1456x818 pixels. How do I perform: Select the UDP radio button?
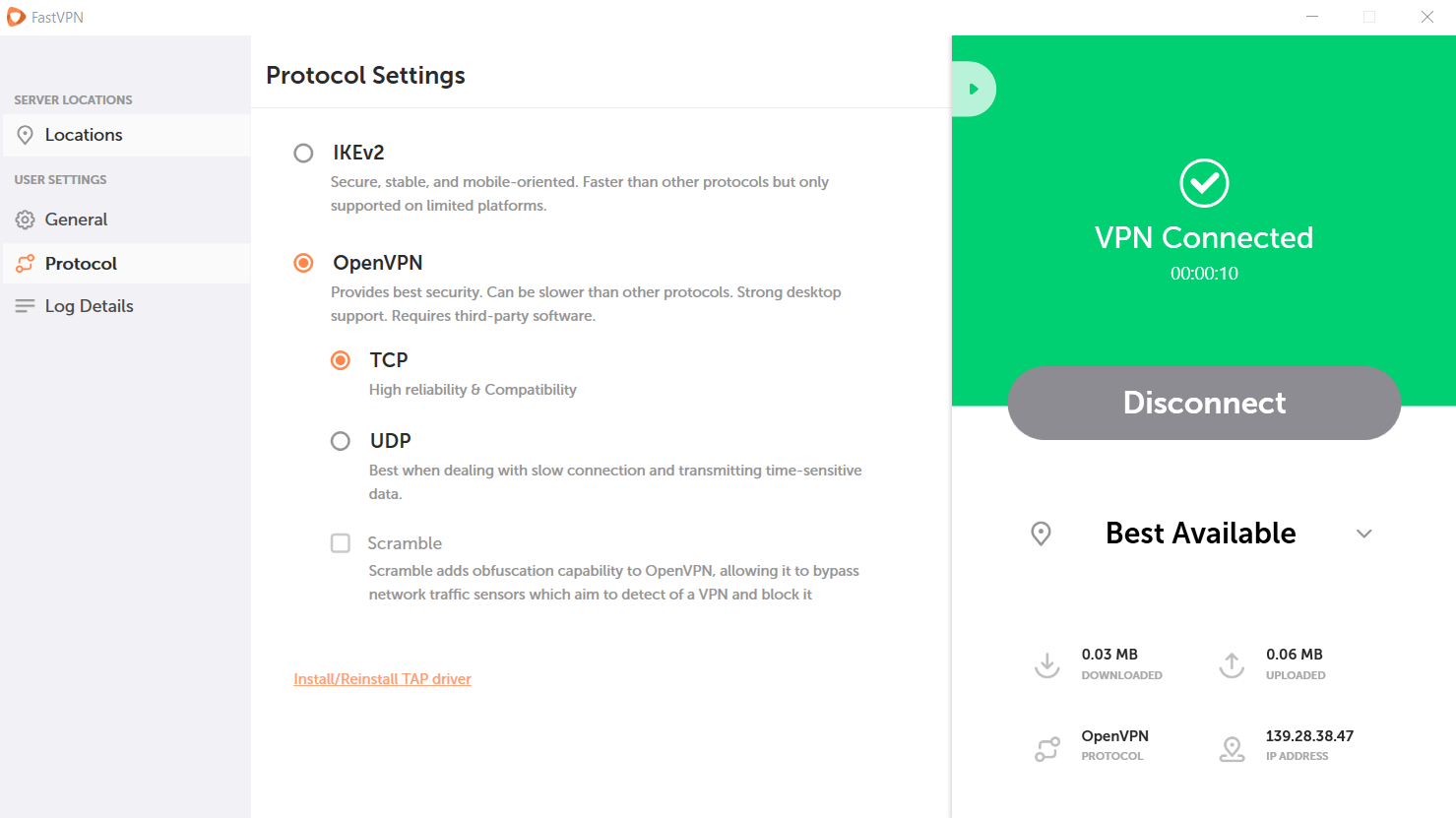click(x=341, y=441)
